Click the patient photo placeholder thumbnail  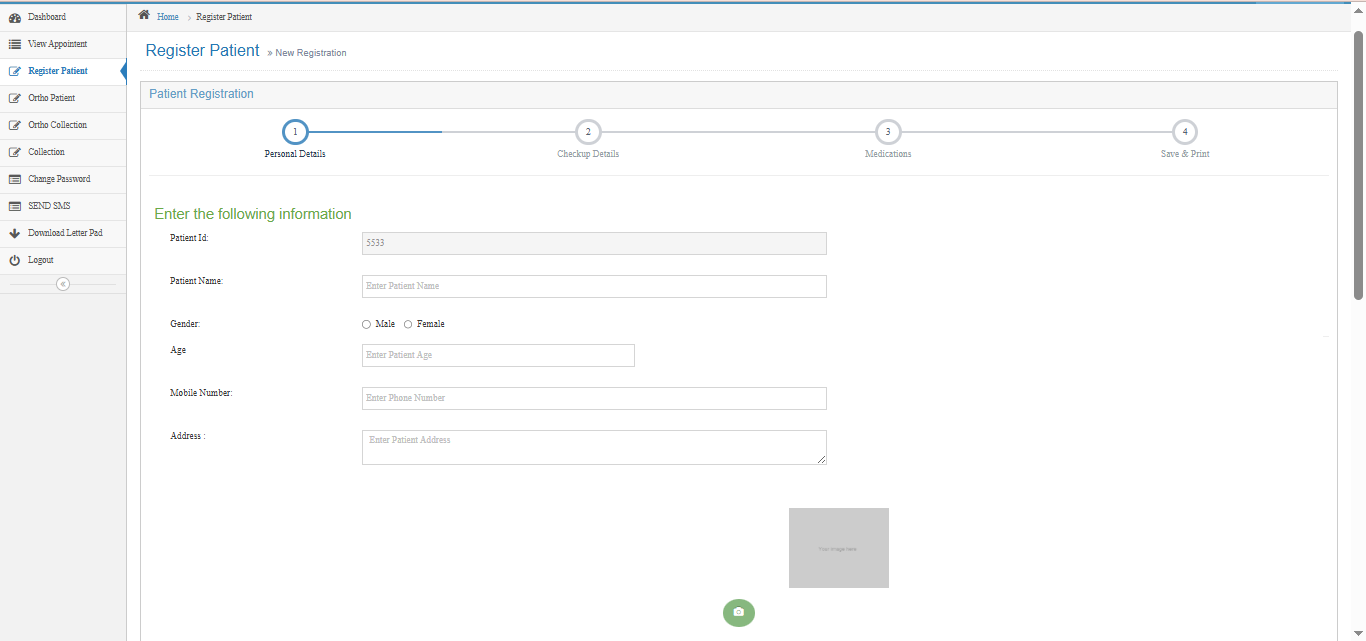838,548
